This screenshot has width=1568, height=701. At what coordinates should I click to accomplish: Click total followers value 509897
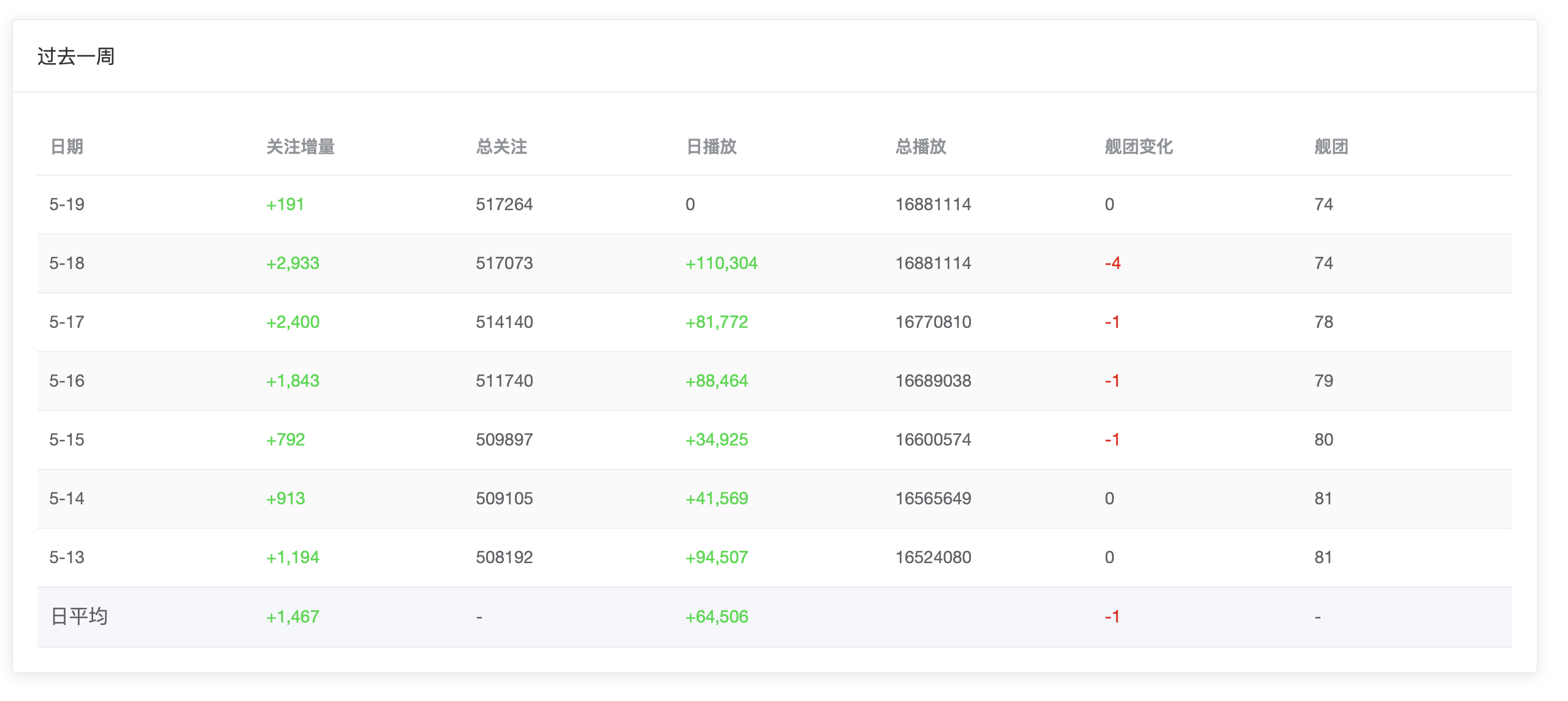tap(504, 439)
